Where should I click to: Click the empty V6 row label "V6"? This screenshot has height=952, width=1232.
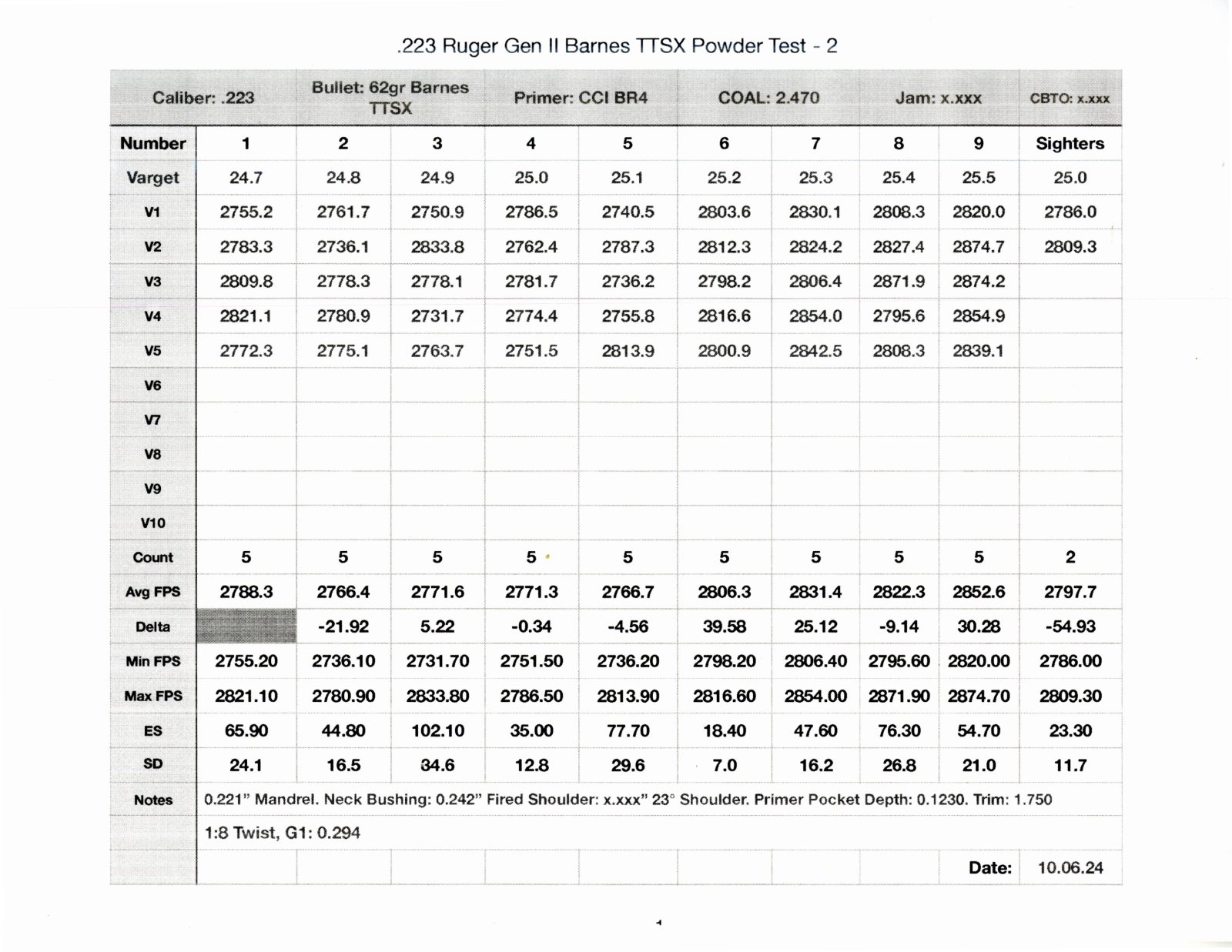click(x=152, y=386)
